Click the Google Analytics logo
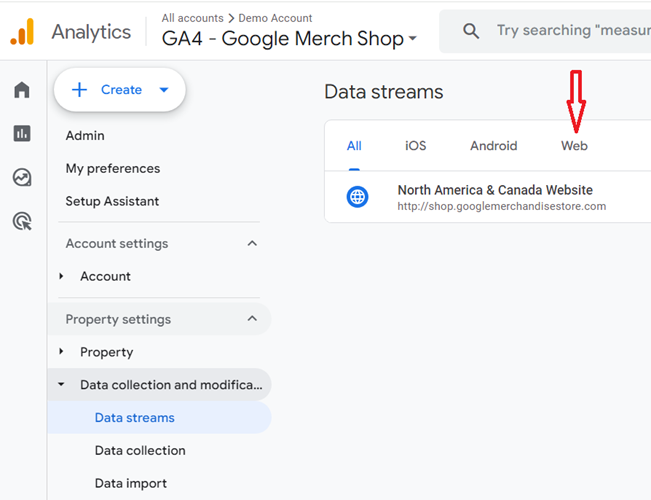This screenshot has width=651, height=500. coord(22,32)
